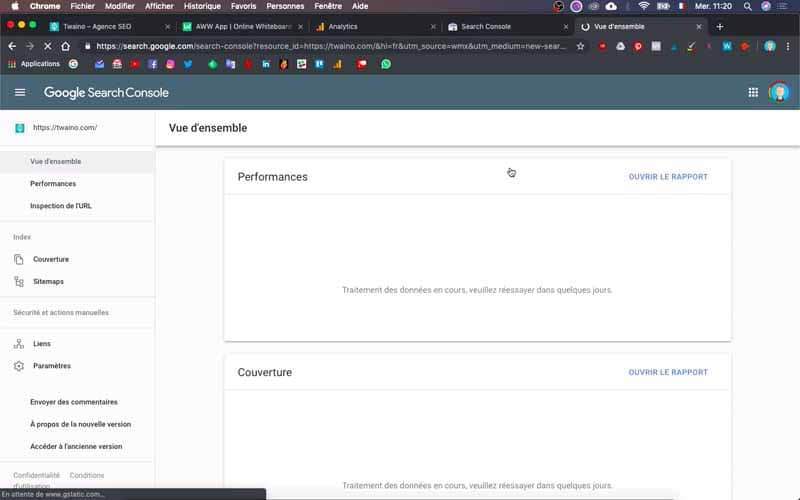Open the https://twaino.com/ property selector
This screenshot has height=500, width=800.
click(78, 128)
